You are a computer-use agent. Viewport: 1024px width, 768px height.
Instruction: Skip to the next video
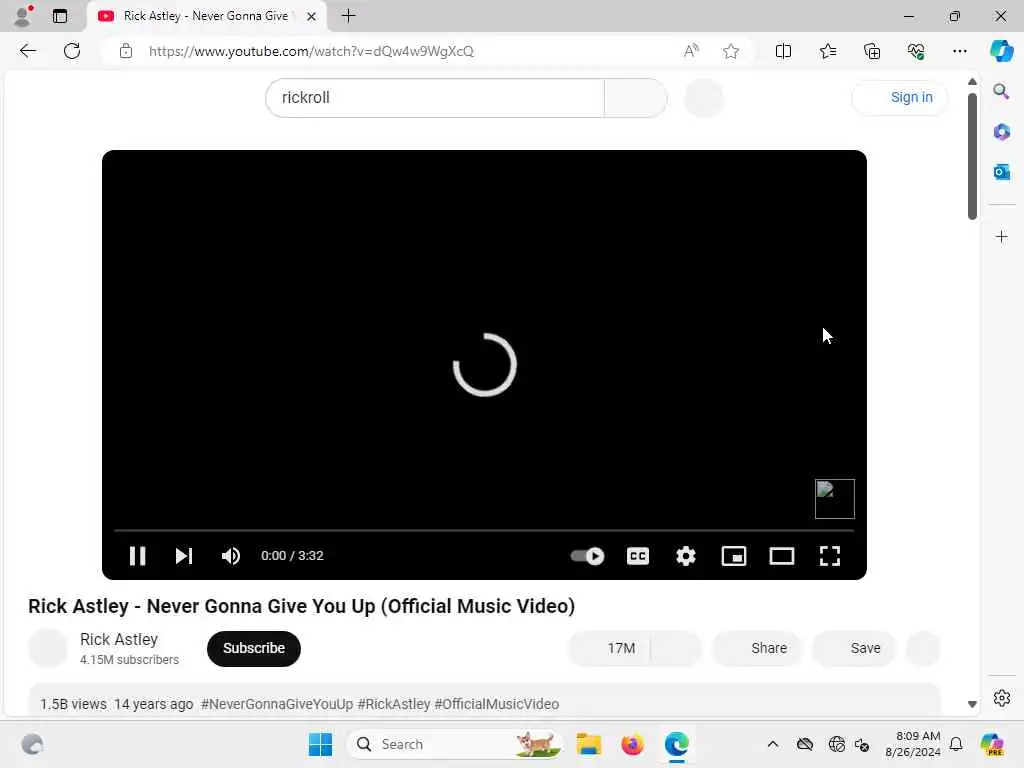(x=184, y=556)
